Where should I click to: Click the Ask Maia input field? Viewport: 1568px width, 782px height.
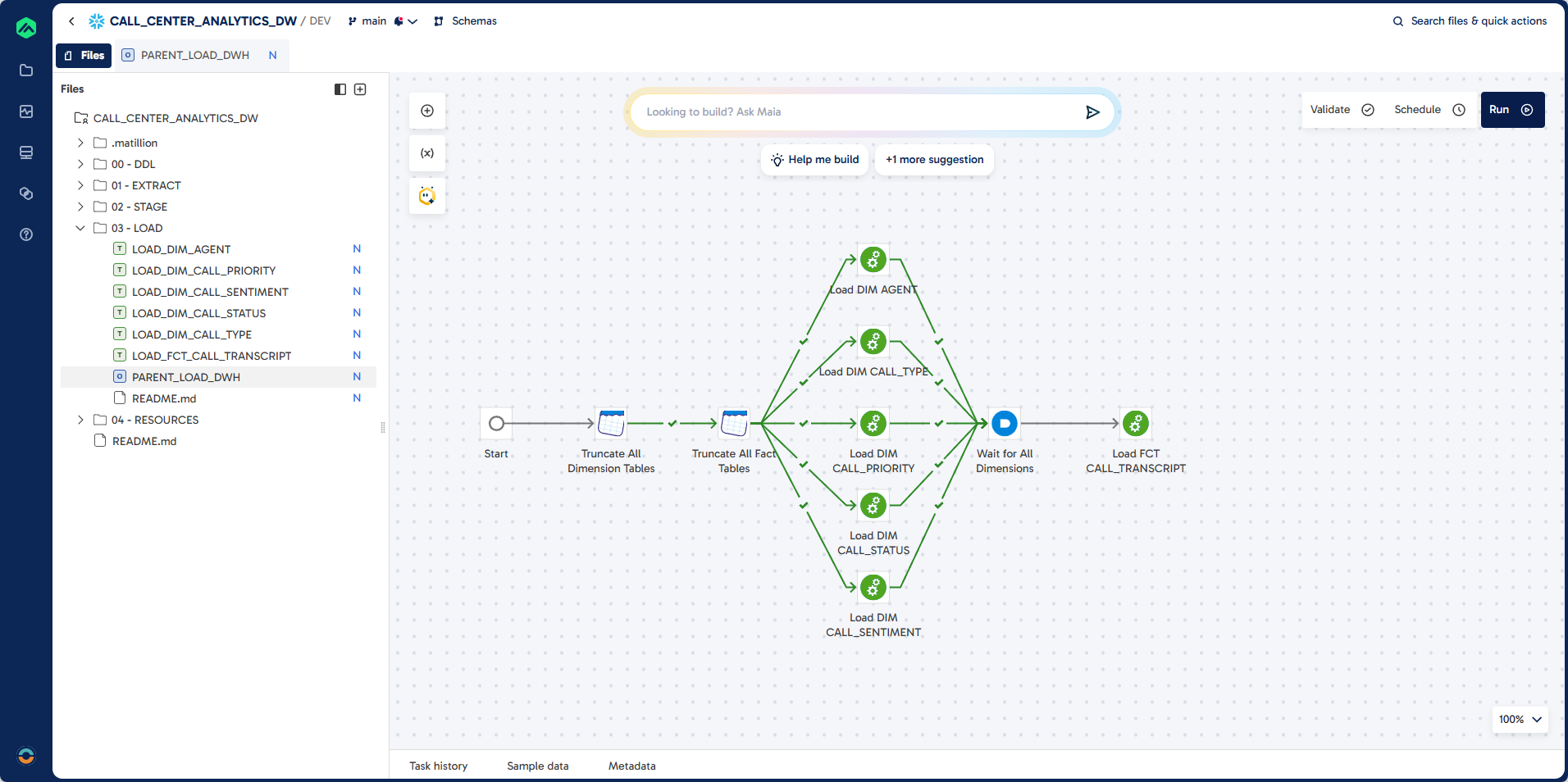(x=853, y=112)
